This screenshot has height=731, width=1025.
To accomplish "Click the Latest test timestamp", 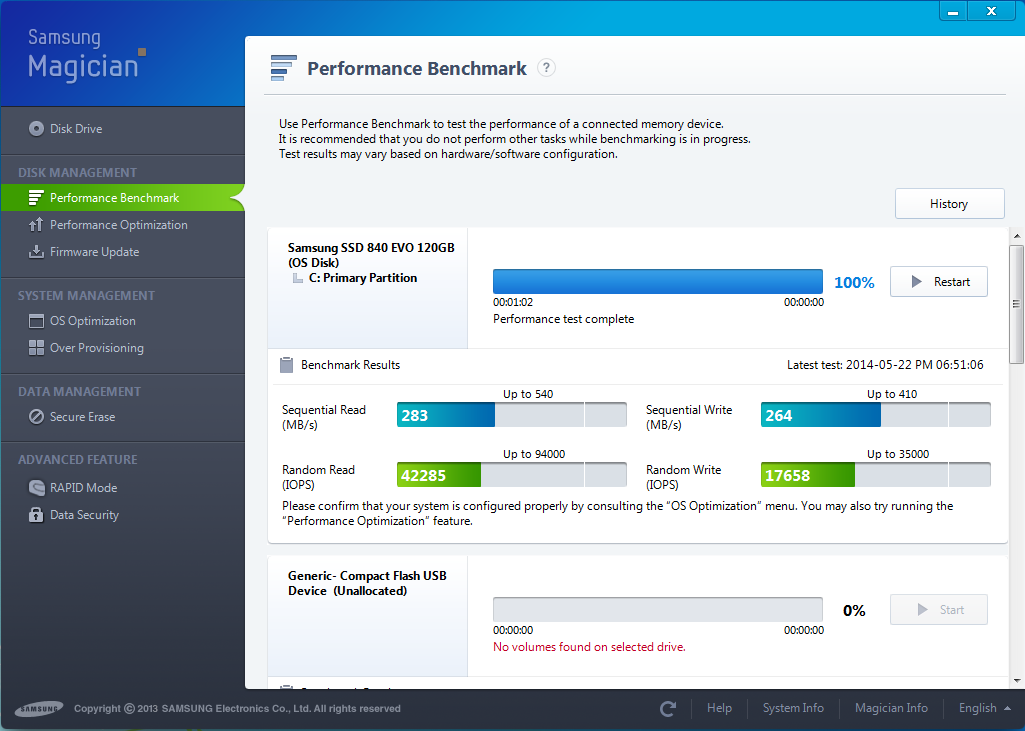I will 885,365.
